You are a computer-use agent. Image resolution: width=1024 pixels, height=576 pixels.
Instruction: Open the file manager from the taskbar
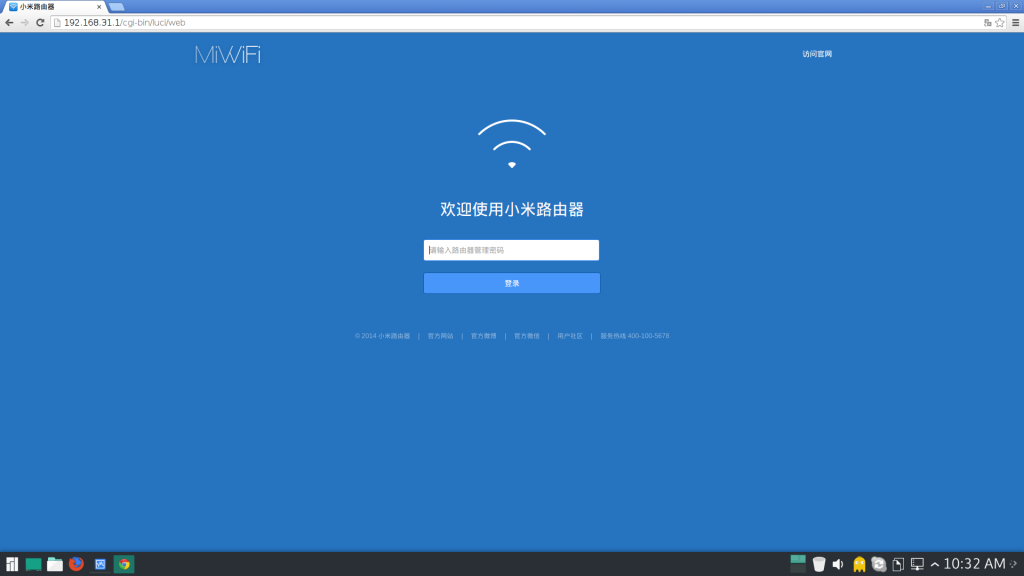click(x=54, y=565)
